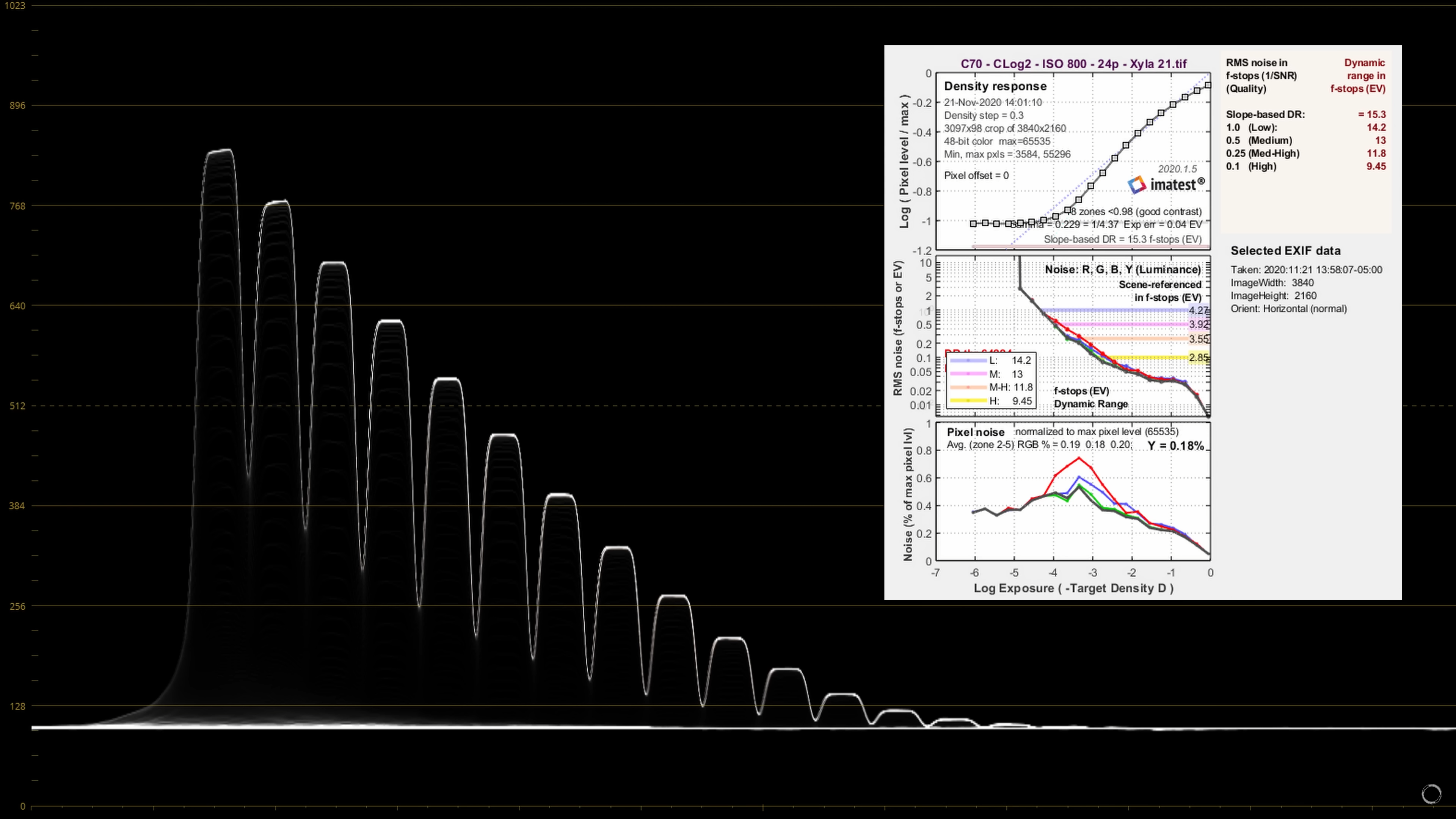
Task: Click the Slope-based DR 15.3 value
Action: [x=1372, y=114]
